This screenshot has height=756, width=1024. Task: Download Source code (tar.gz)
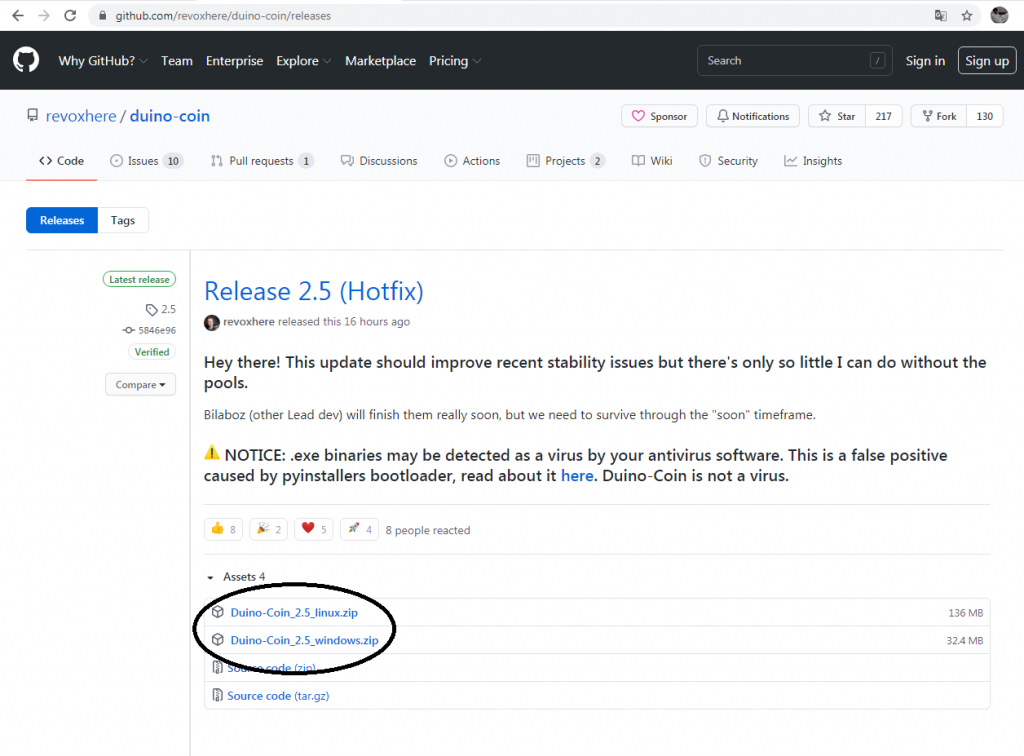coord(278,696)
